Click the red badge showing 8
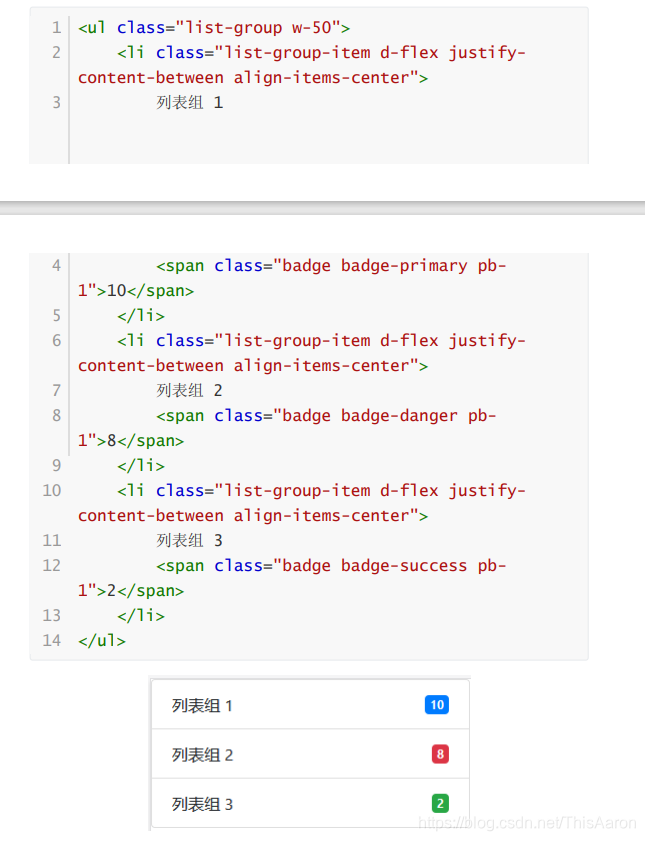 click(440, 754)
